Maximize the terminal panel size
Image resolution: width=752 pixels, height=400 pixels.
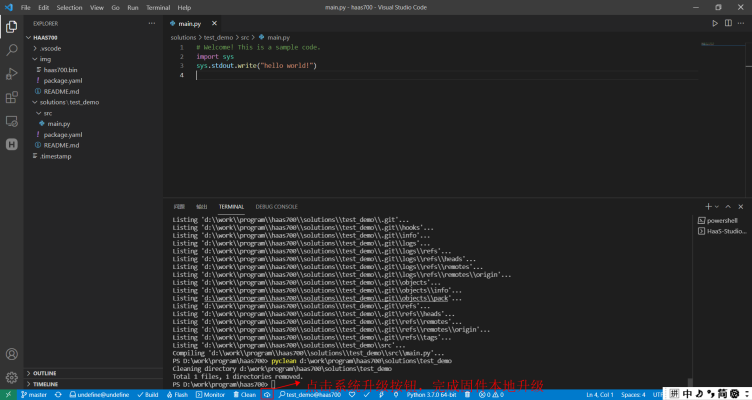729,206
